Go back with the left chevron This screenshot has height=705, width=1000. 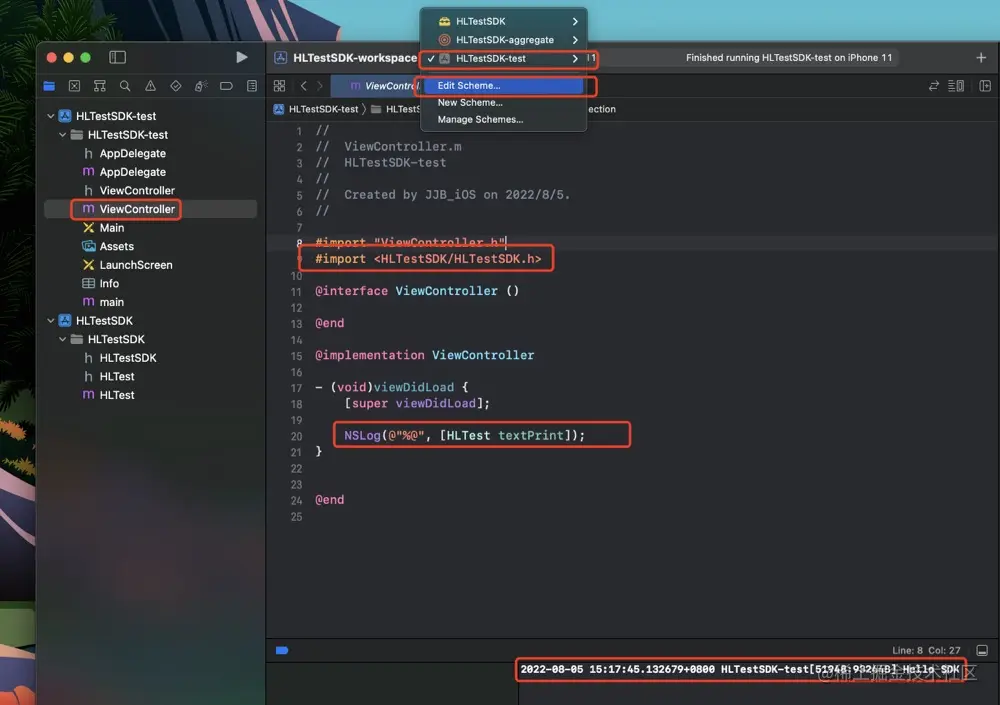[304, 85]
